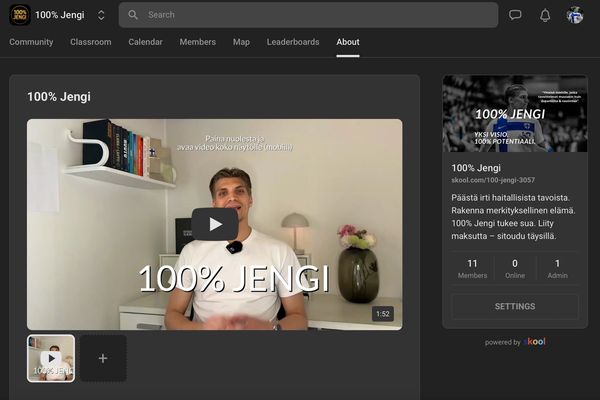The width and height of the screenshot is (600, 400).
Task: Click the 100% Jengi heading above the video
Action: [59, 96]
